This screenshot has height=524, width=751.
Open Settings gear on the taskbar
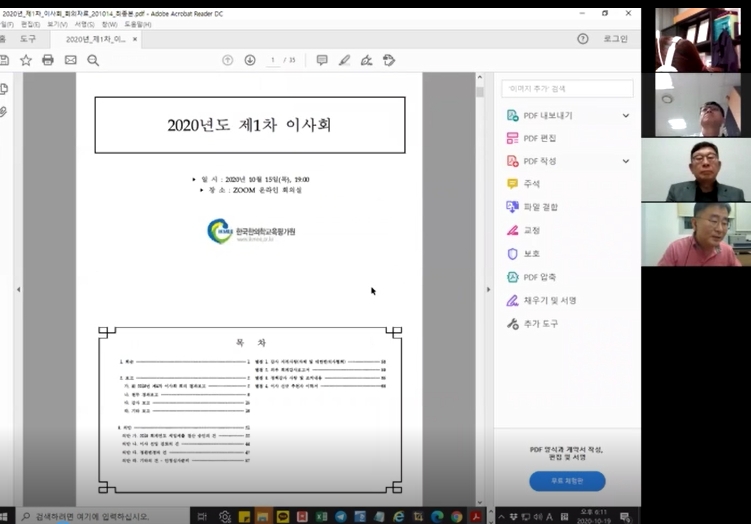(225, 516)
